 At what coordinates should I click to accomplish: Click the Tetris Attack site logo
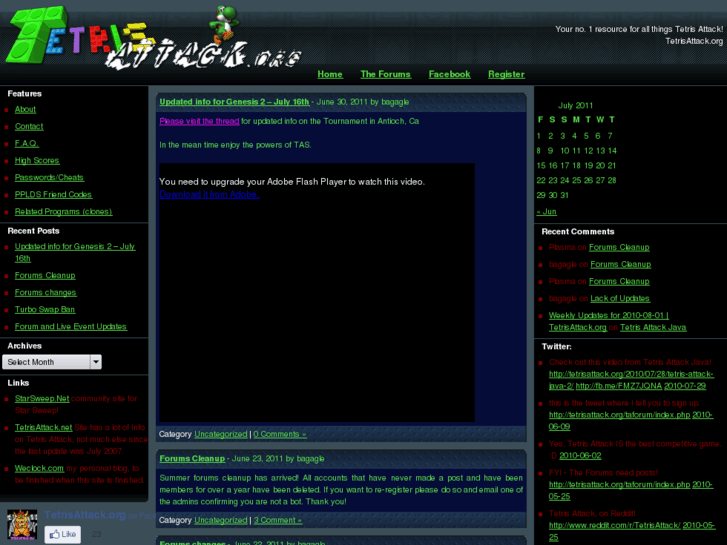pyautogui.click(x=153, y=38)
